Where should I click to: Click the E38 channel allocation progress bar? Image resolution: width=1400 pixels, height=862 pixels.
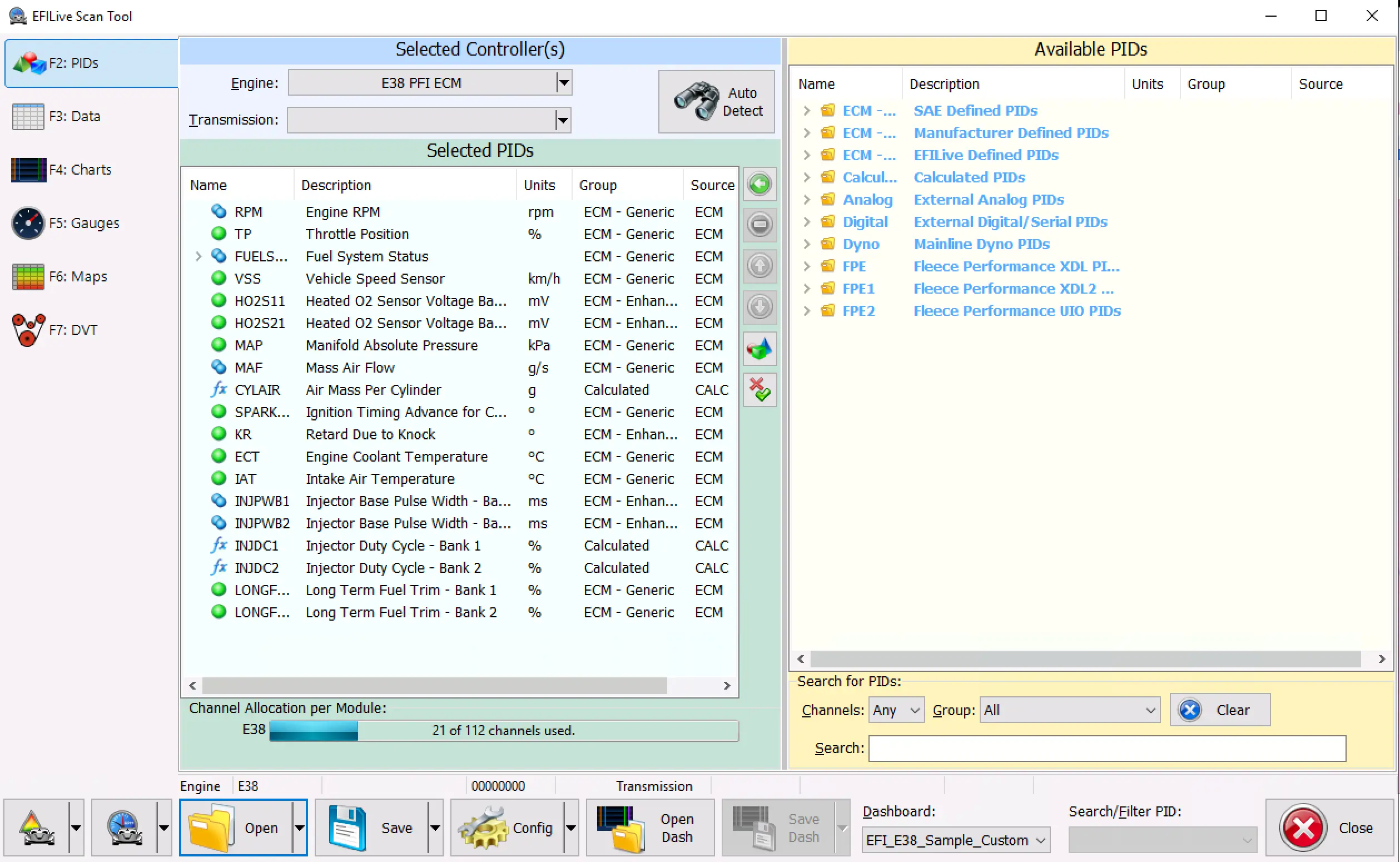click(x=503, y=730)
